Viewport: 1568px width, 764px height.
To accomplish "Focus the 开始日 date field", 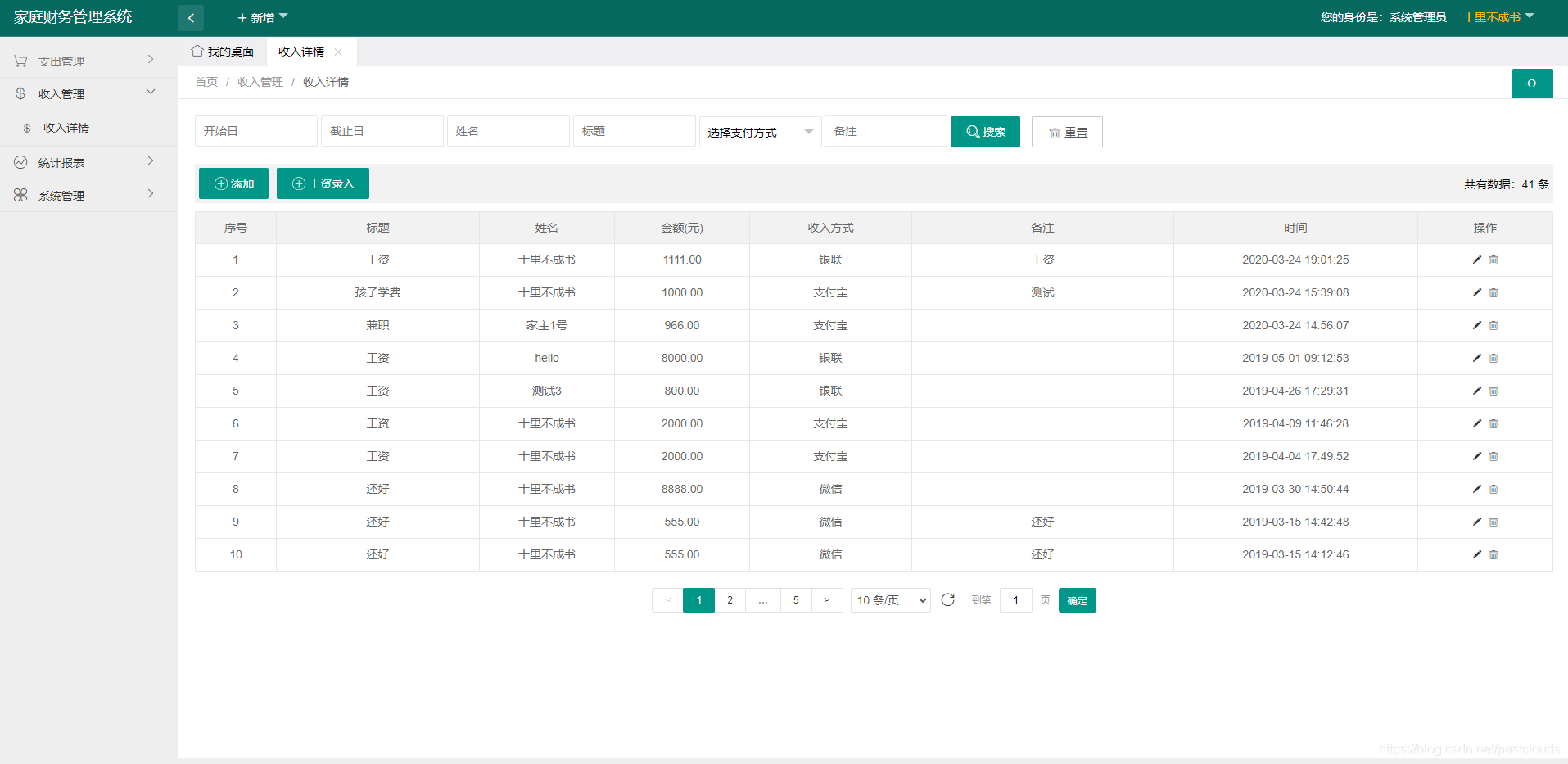I will coord(256,131).
